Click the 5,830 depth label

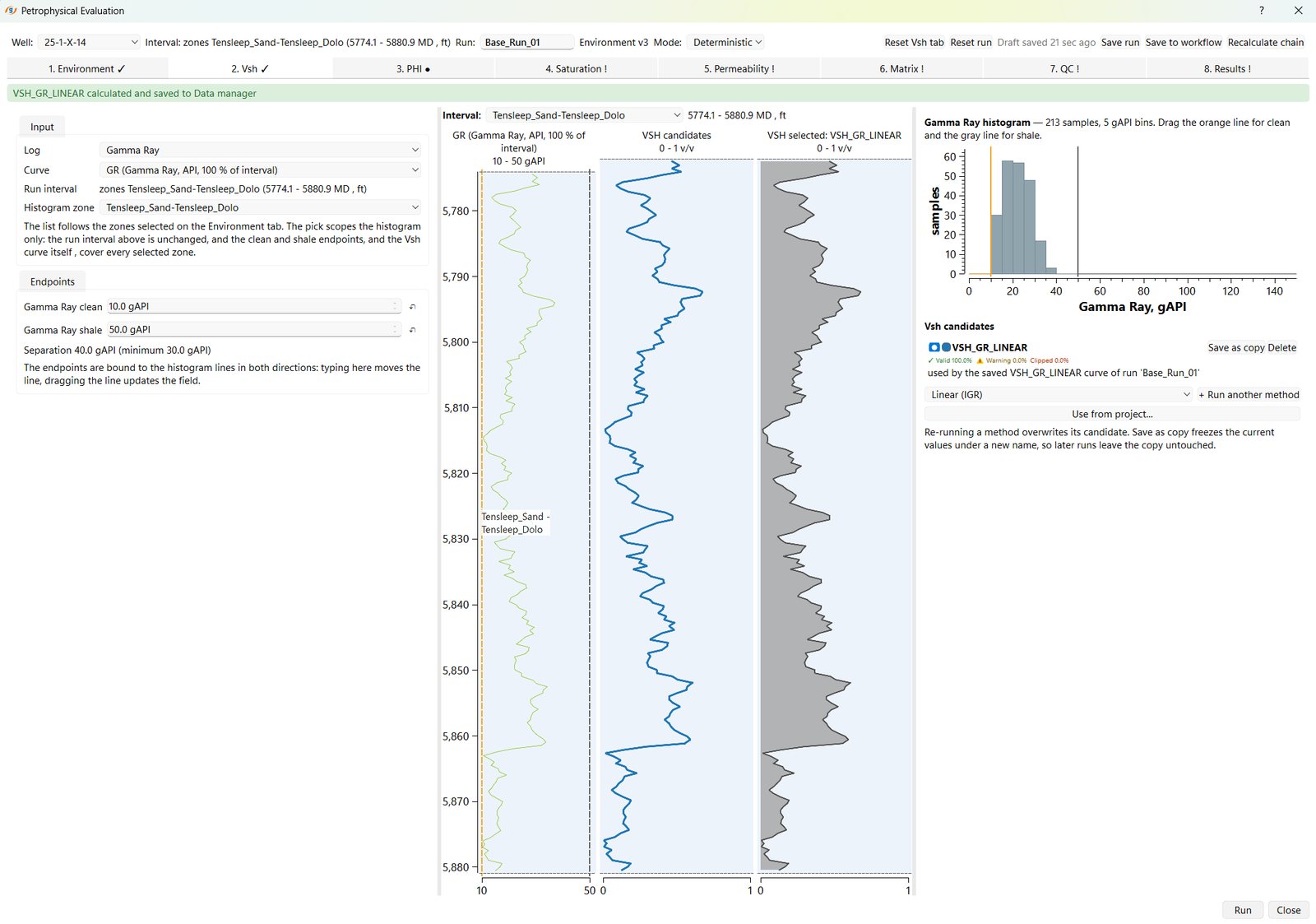point(456,539)
